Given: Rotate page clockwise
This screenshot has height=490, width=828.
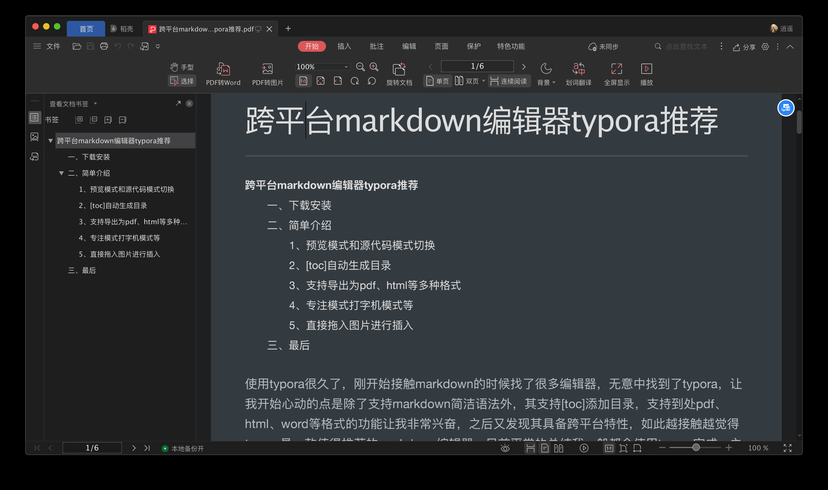Looking at the screenshot, I should point(355,81).
